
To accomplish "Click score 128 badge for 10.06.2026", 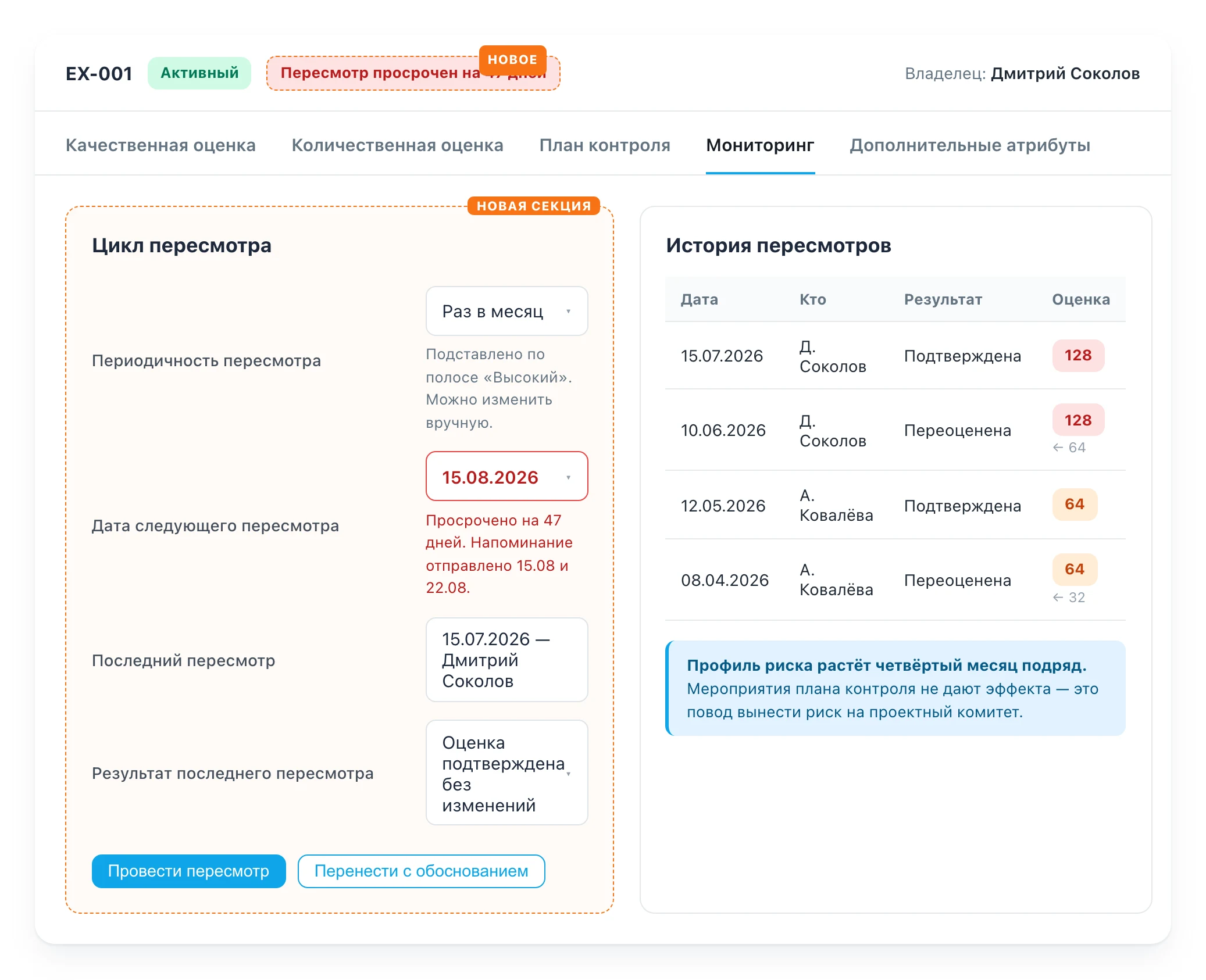I will pos(1077,420).
